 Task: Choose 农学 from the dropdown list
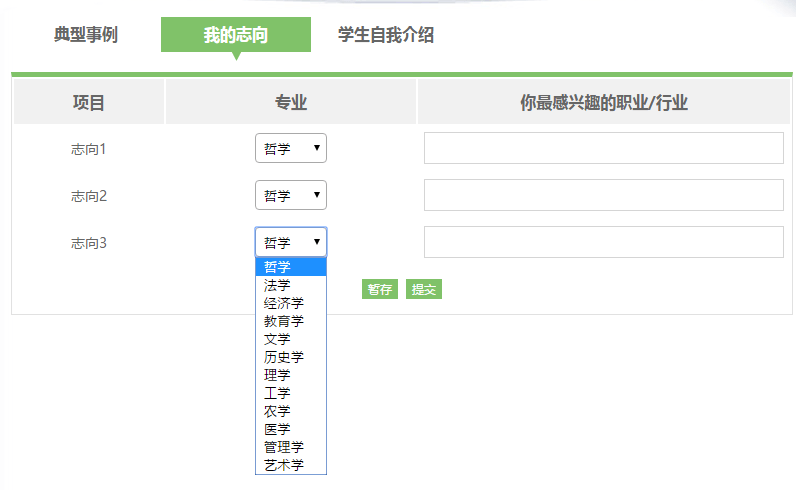(x=291, y=411)
